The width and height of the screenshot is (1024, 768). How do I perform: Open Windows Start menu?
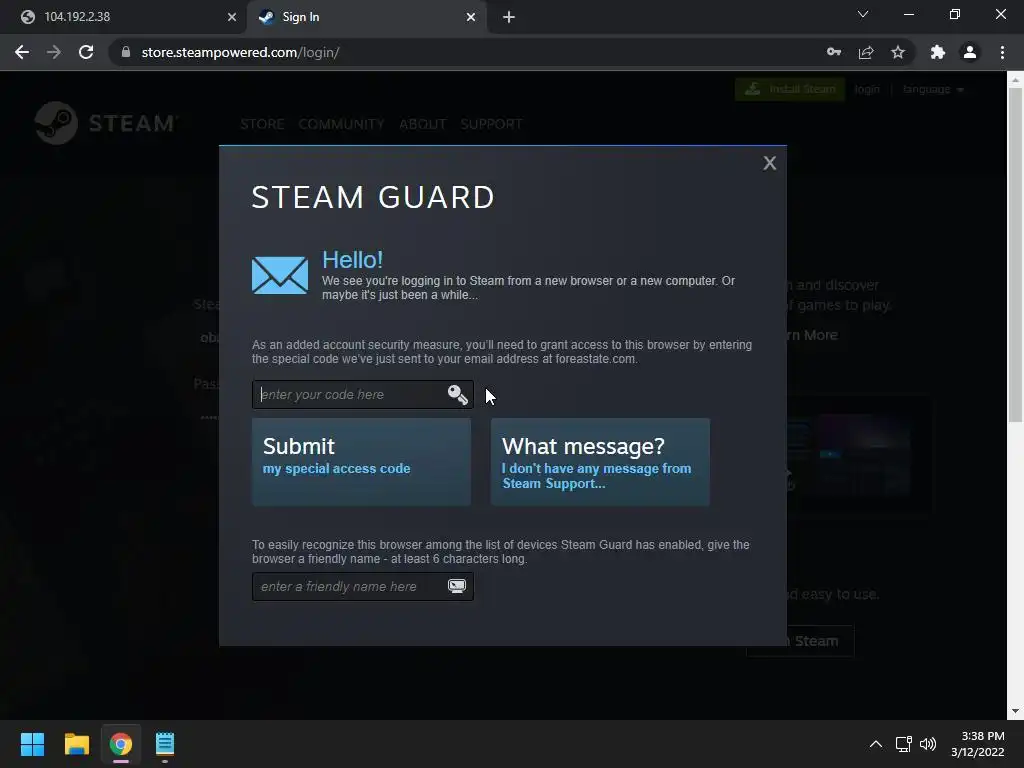click(x=32, y=744)
